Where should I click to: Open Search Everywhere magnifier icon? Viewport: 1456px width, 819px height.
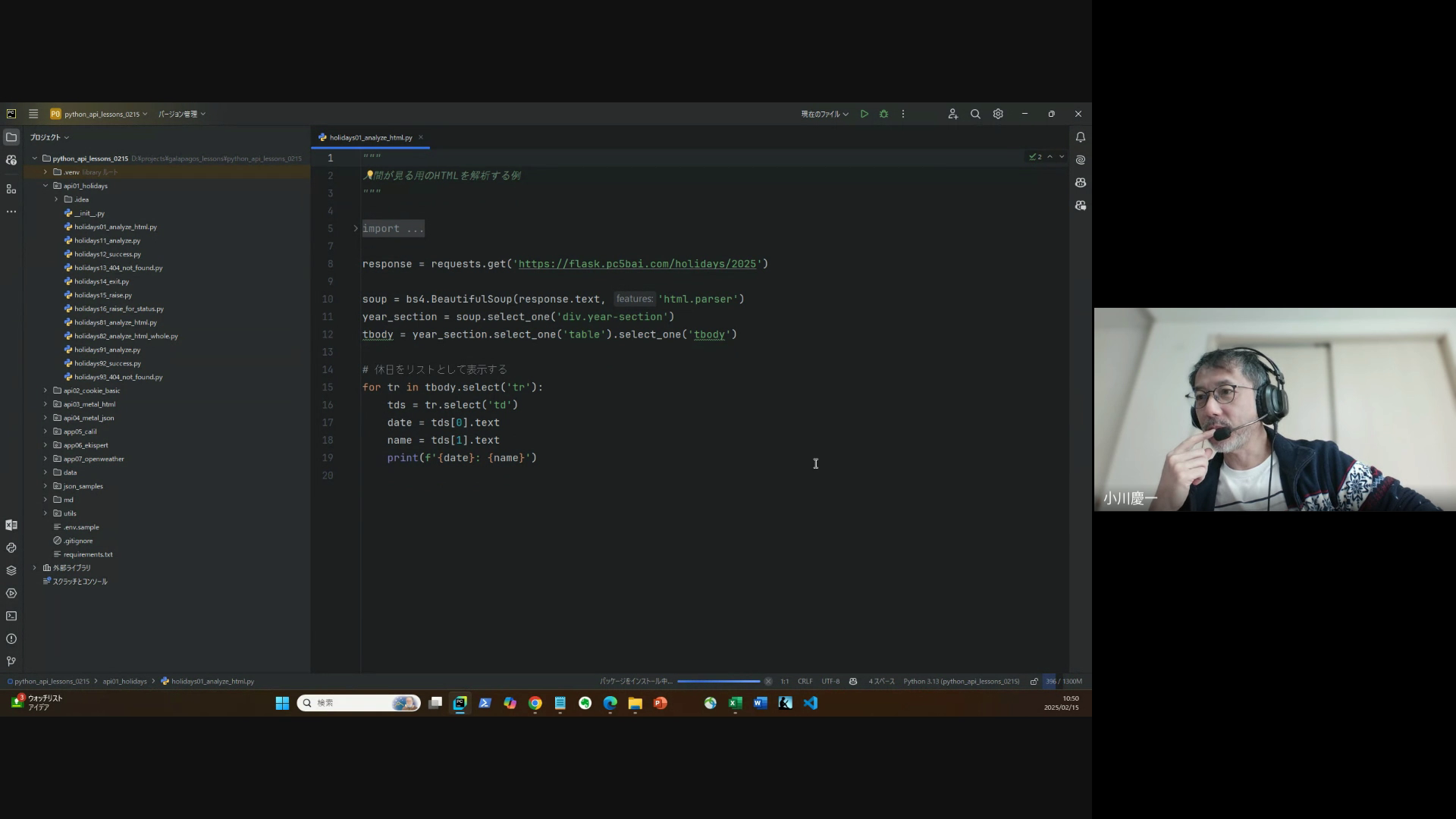point(975,114)
